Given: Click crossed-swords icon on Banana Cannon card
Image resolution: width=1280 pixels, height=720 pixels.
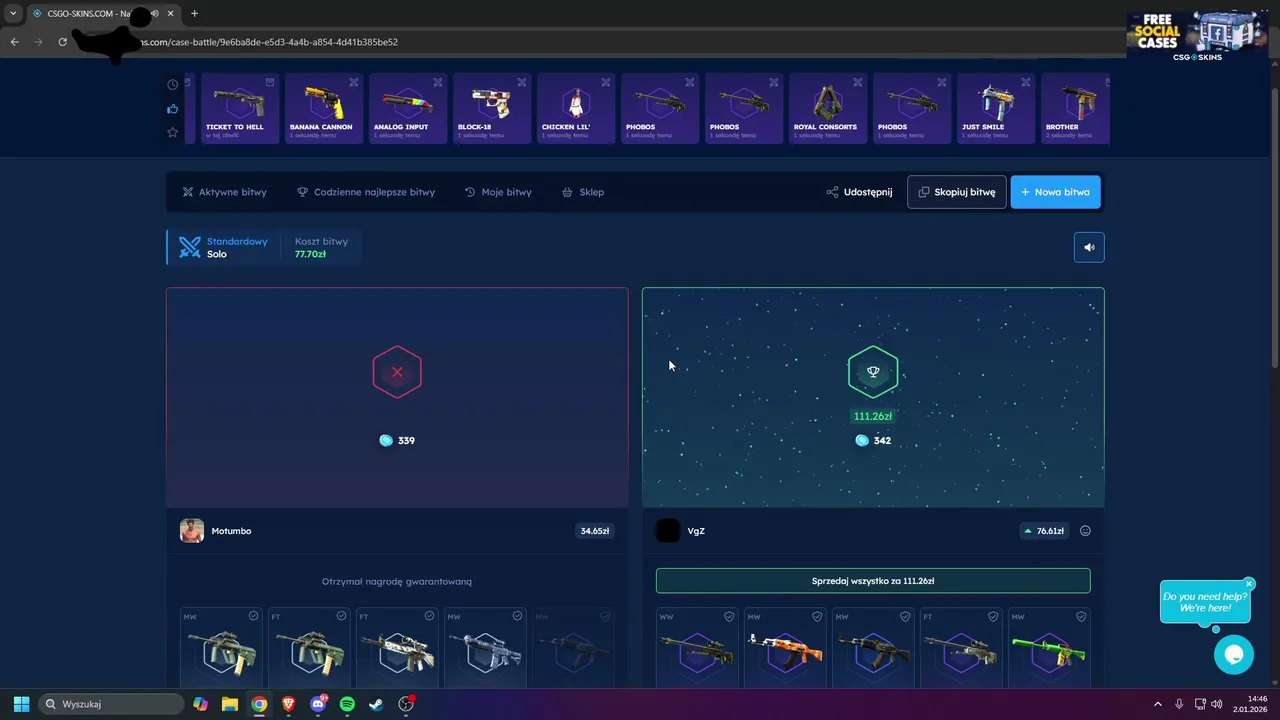Looking at the screenshot, I should coord(354,82).
